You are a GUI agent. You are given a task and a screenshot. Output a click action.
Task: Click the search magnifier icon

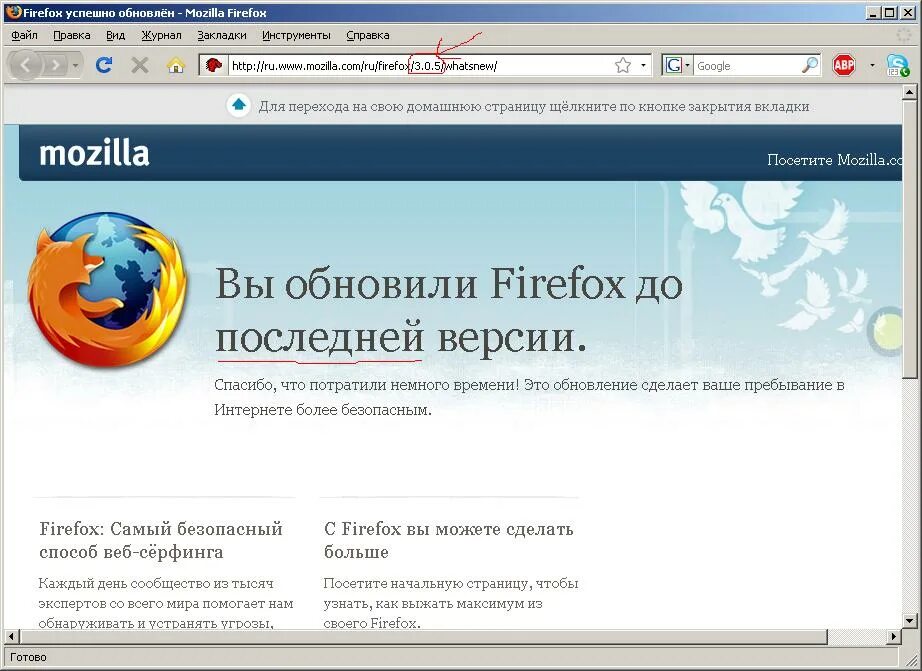[x=810, y=65]
